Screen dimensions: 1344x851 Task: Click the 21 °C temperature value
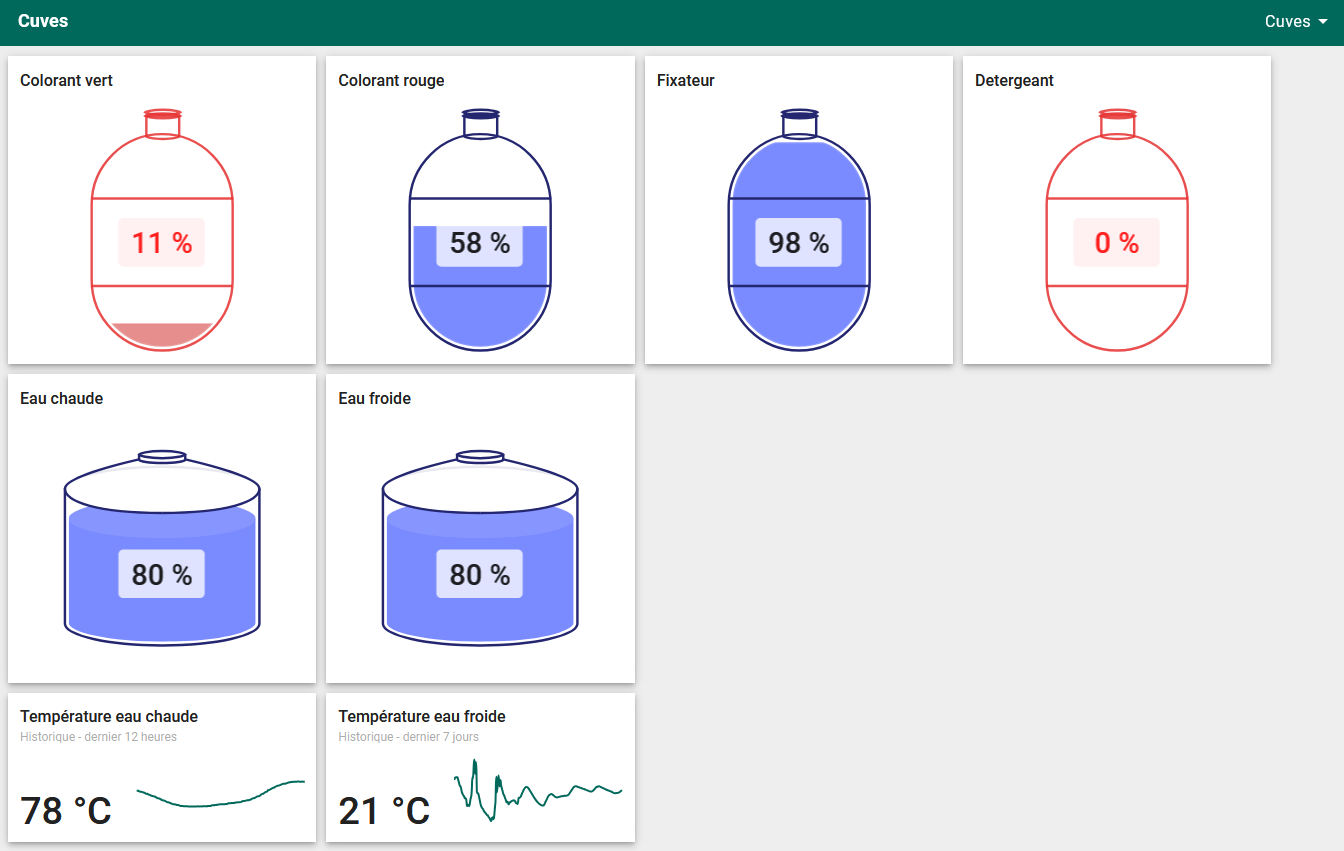click(384, 811)
